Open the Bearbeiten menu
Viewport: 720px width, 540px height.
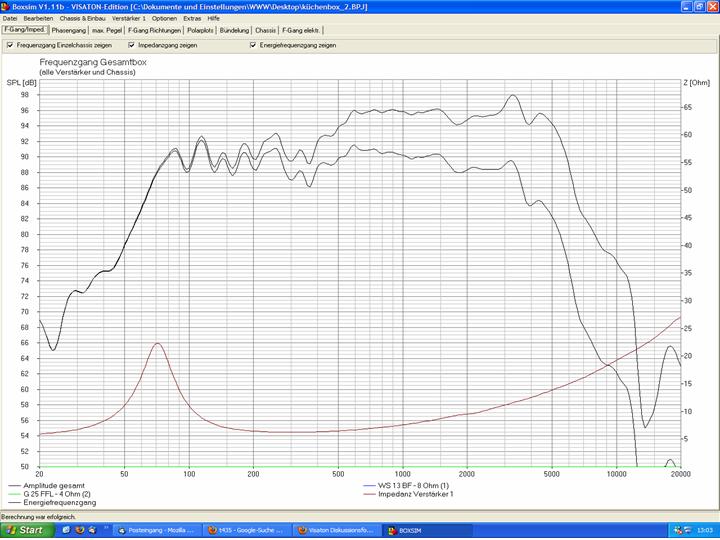pyautogui.click(x=38, y=18)
